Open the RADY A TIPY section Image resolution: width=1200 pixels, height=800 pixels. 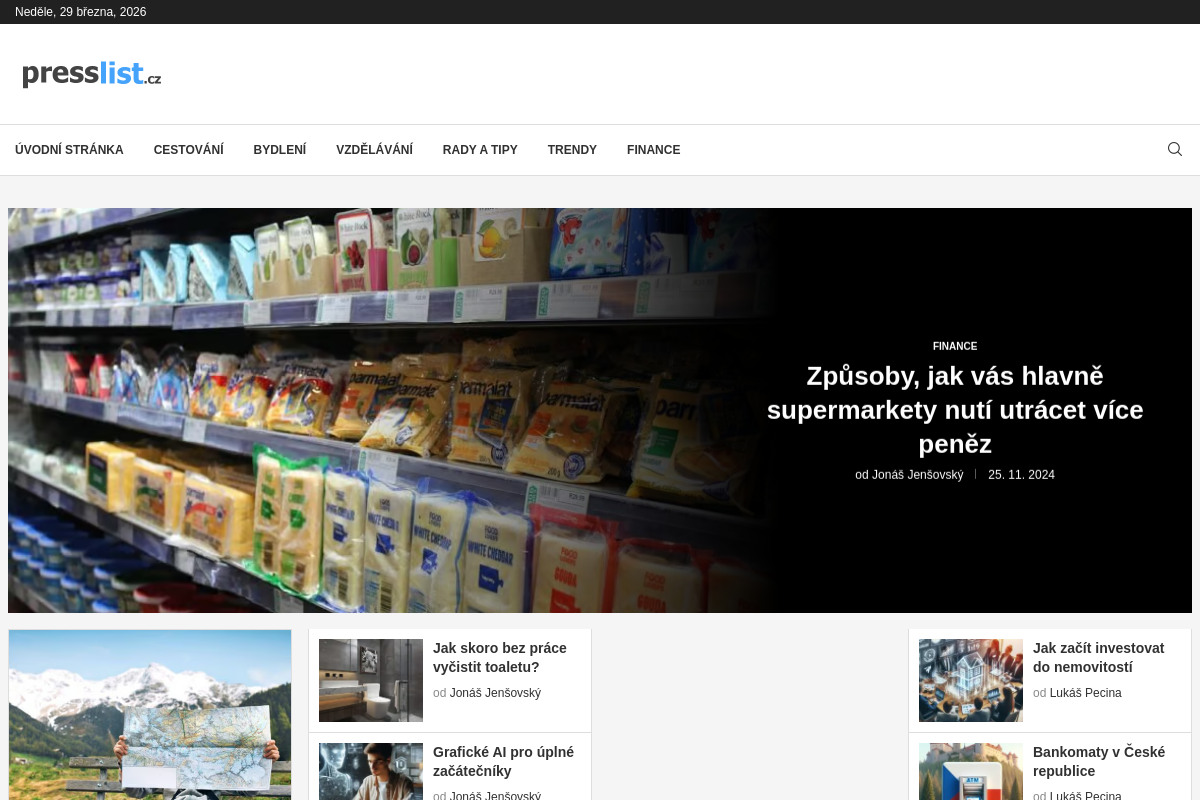480,149
